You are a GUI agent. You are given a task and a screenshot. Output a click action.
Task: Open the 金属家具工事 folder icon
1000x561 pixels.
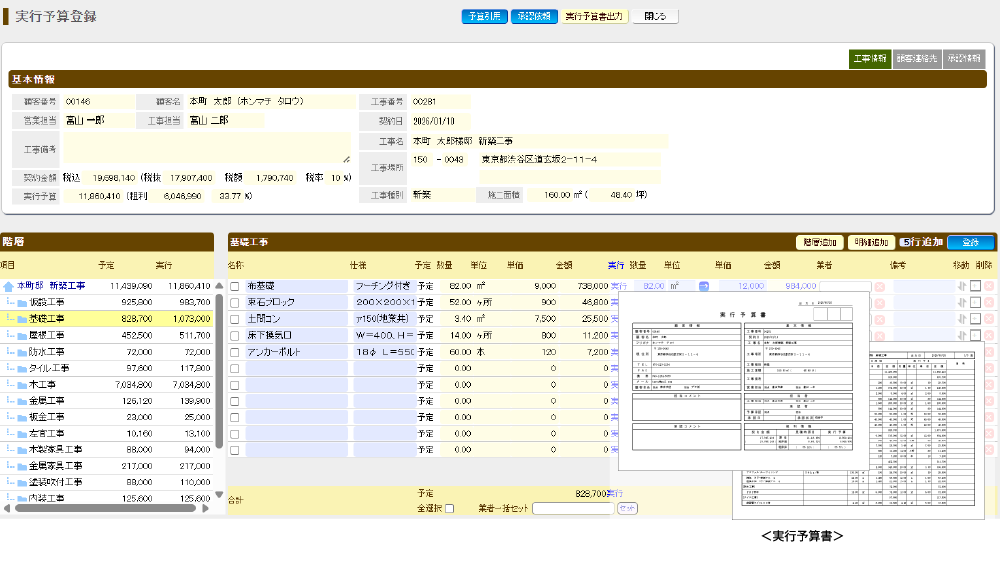[x=22, y=466]
